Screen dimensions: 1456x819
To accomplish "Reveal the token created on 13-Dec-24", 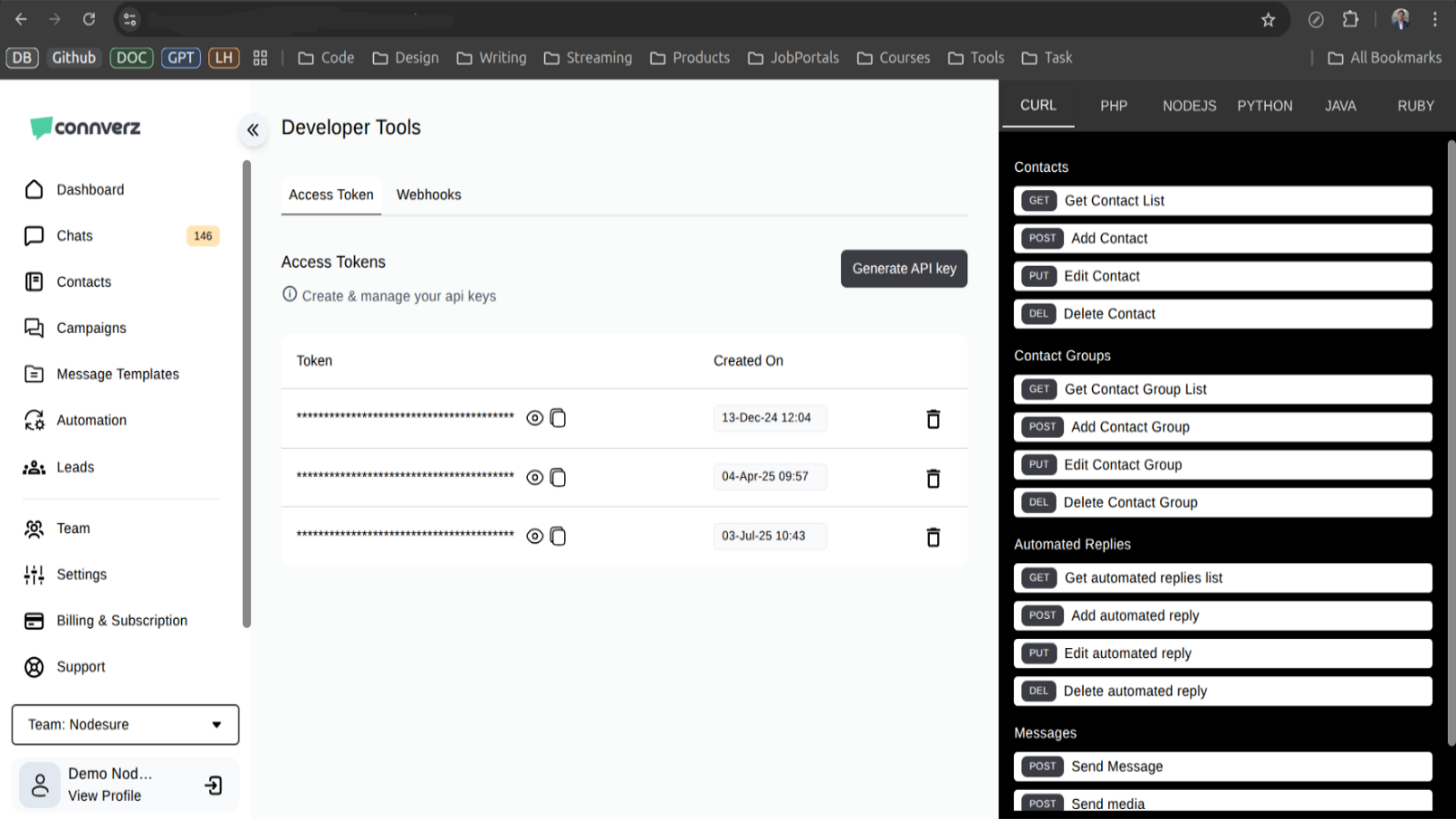I will tap(534, 418).
